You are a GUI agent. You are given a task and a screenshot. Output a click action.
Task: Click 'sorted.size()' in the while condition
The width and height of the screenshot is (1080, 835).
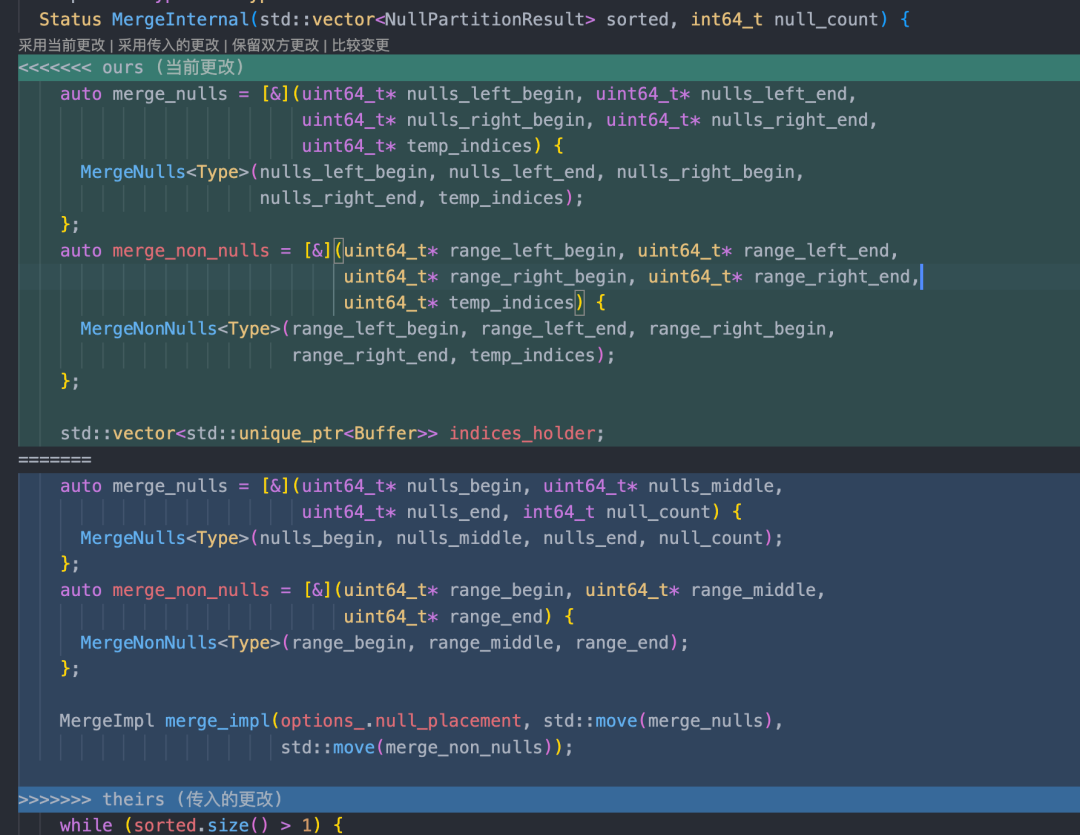[200, 825]
